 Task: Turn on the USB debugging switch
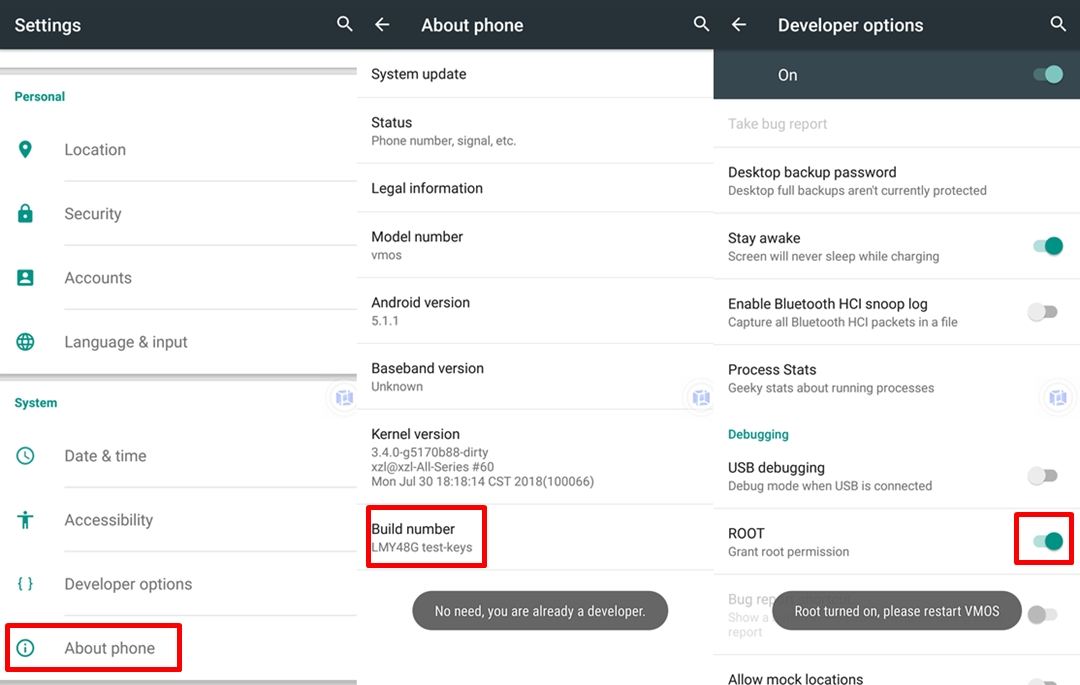[1042, 476]
